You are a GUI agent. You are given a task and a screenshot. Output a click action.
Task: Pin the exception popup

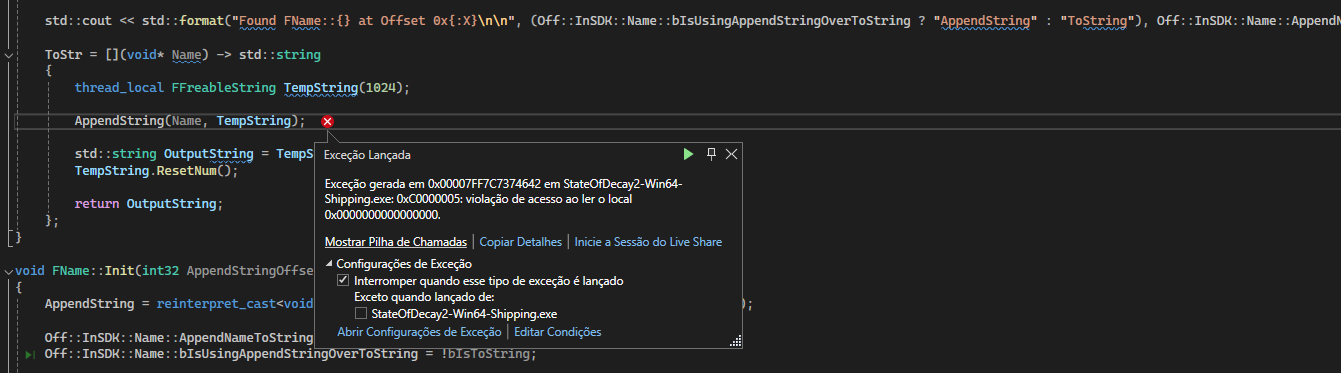[711, 154]
